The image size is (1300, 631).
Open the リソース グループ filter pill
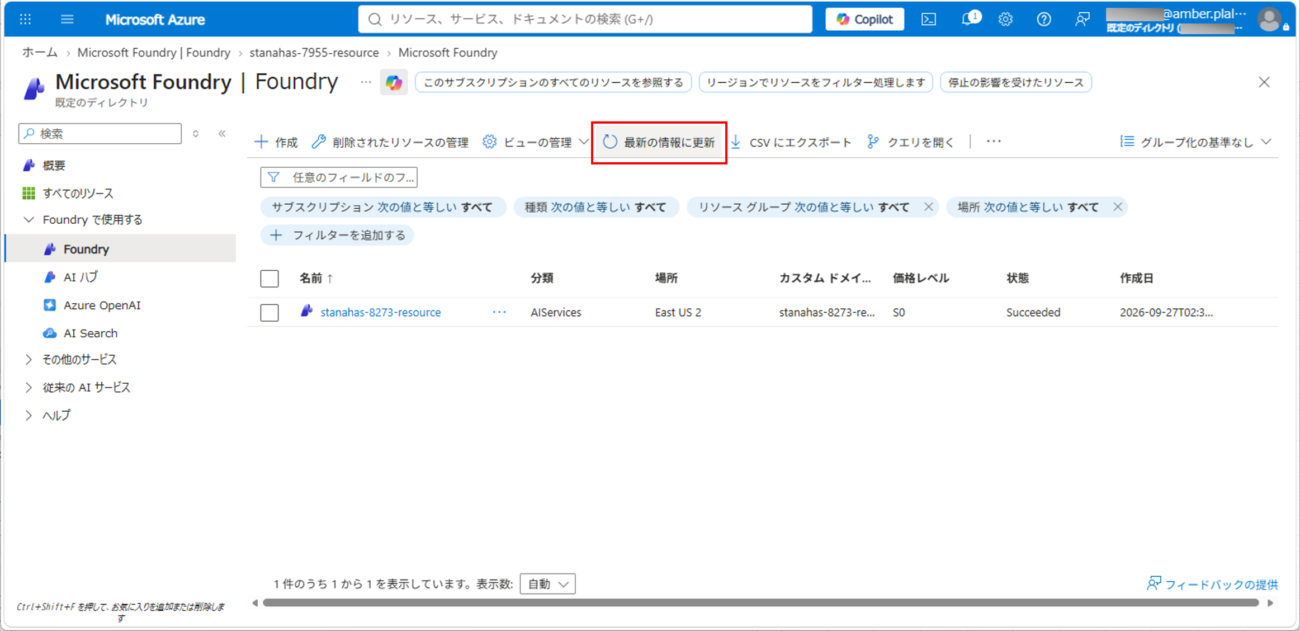[803, 207]
